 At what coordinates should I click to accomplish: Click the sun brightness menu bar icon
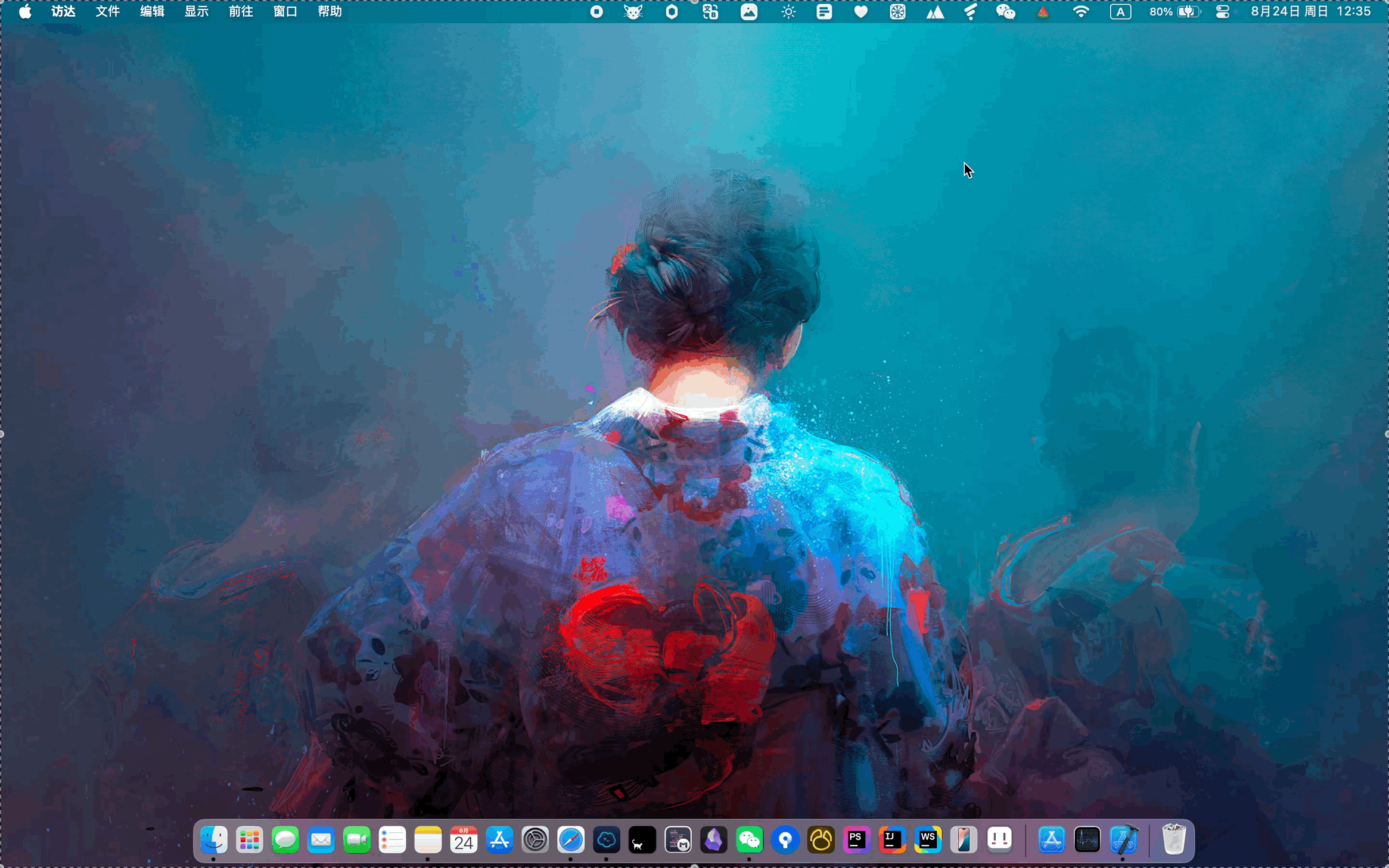click(788, 12)
